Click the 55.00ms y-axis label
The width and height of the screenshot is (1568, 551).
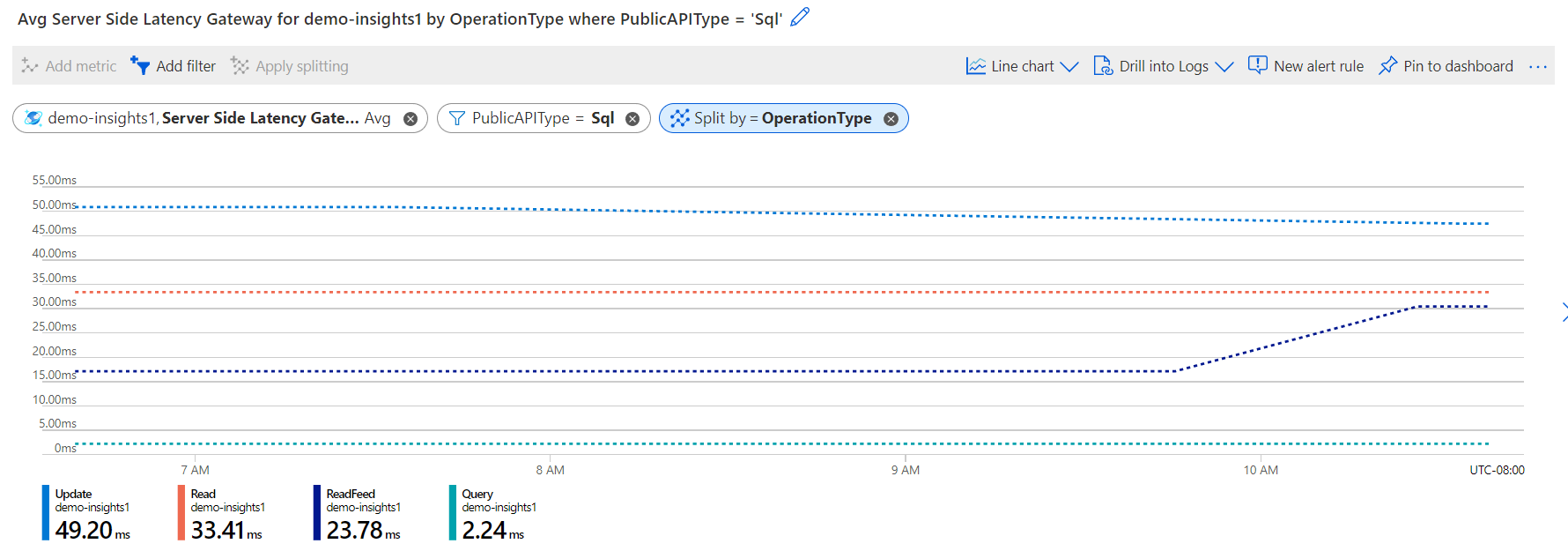[55, 180]
